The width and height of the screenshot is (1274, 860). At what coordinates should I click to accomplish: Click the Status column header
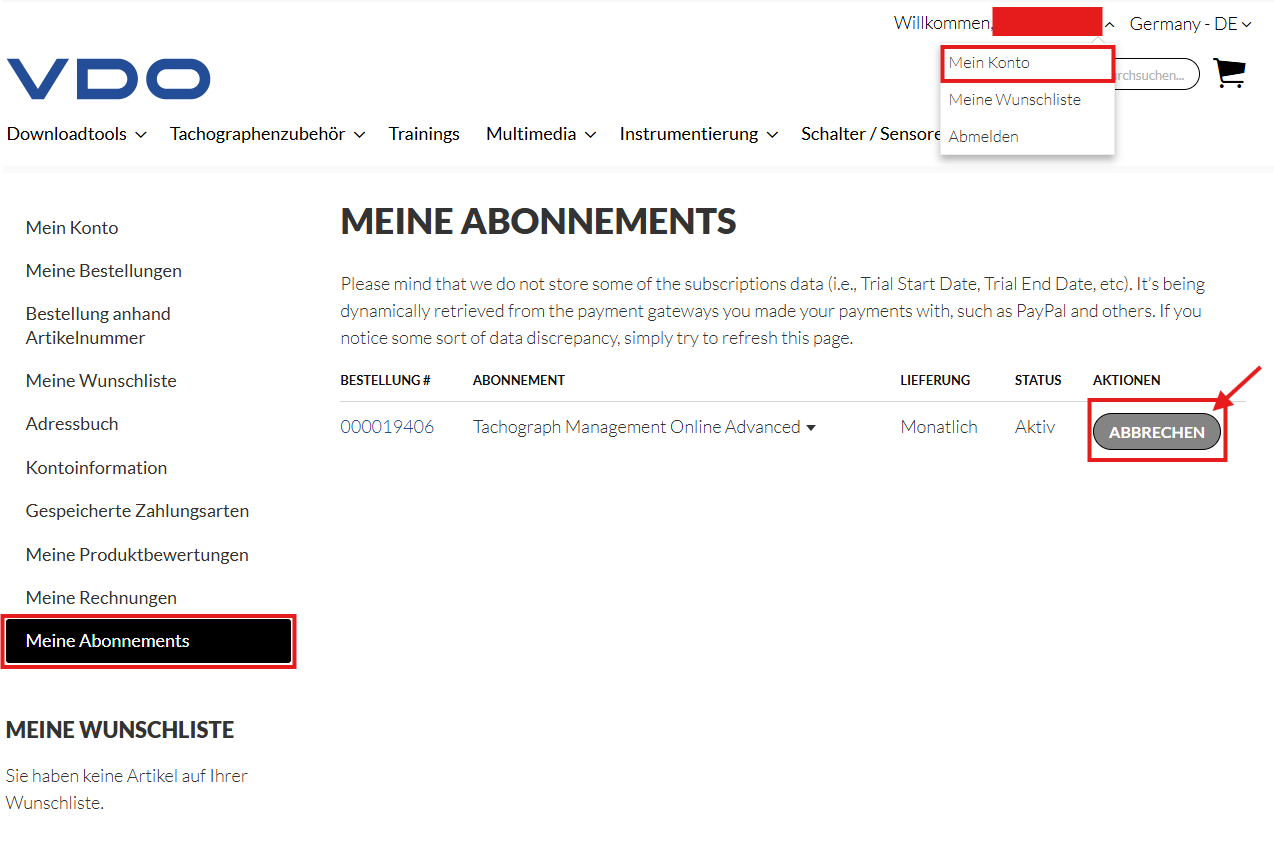1038,380
